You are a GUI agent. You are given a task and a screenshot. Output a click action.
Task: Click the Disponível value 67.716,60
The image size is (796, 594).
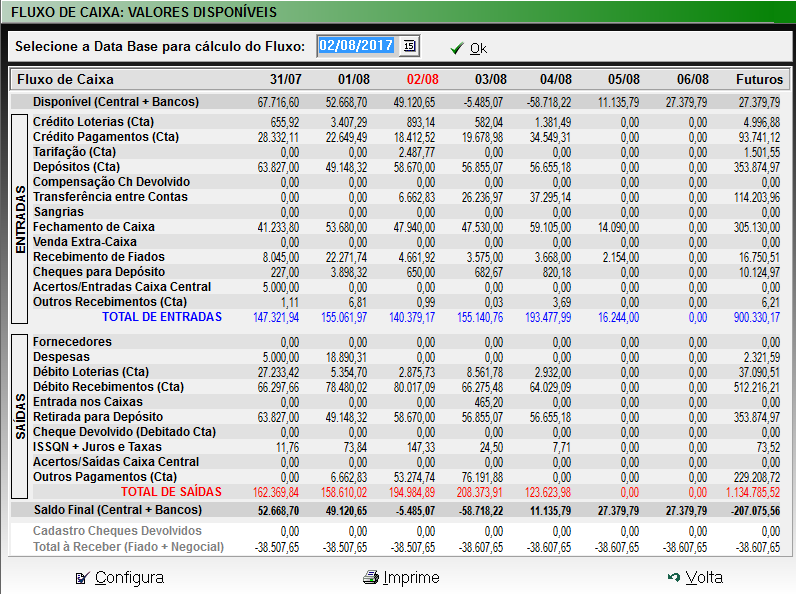278,103
